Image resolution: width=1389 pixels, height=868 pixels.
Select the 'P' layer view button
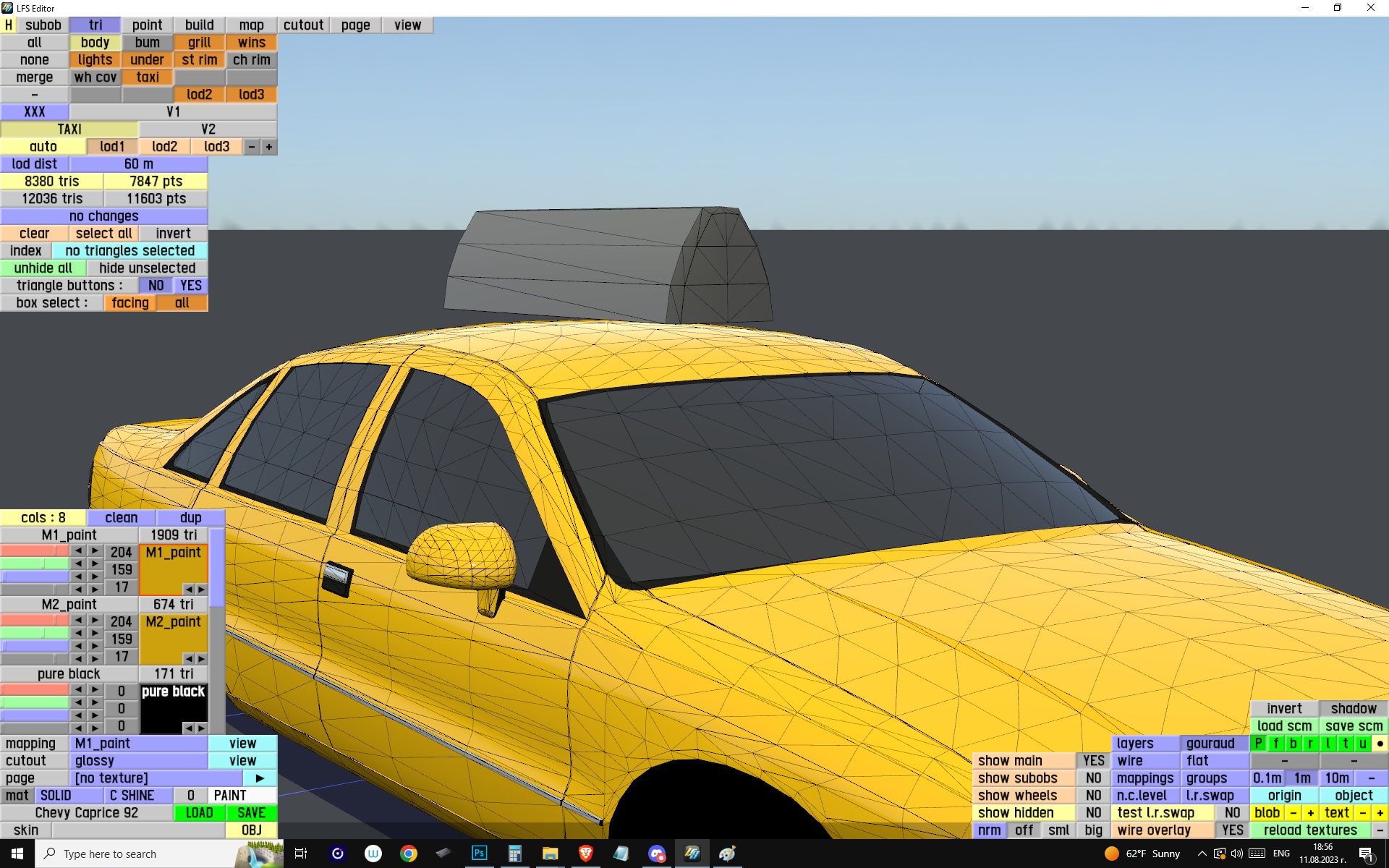(x=1259, y=744)
